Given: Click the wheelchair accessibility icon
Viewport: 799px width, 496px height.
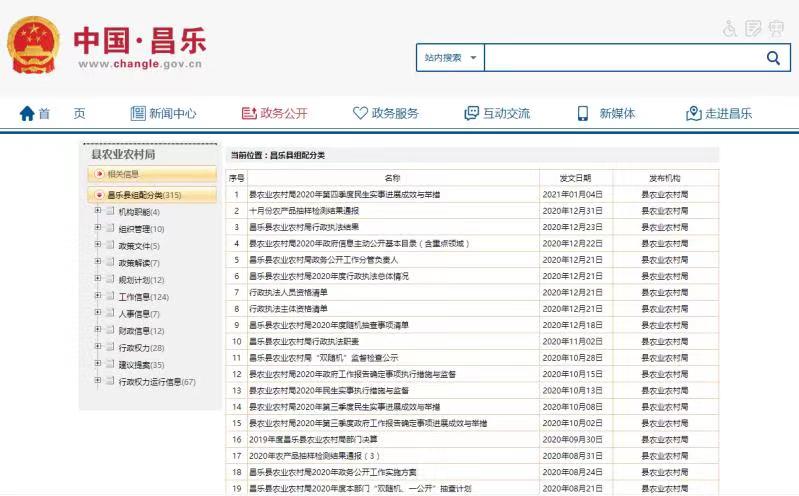Looking at the screenshot, I should click(x=731, y=28).
